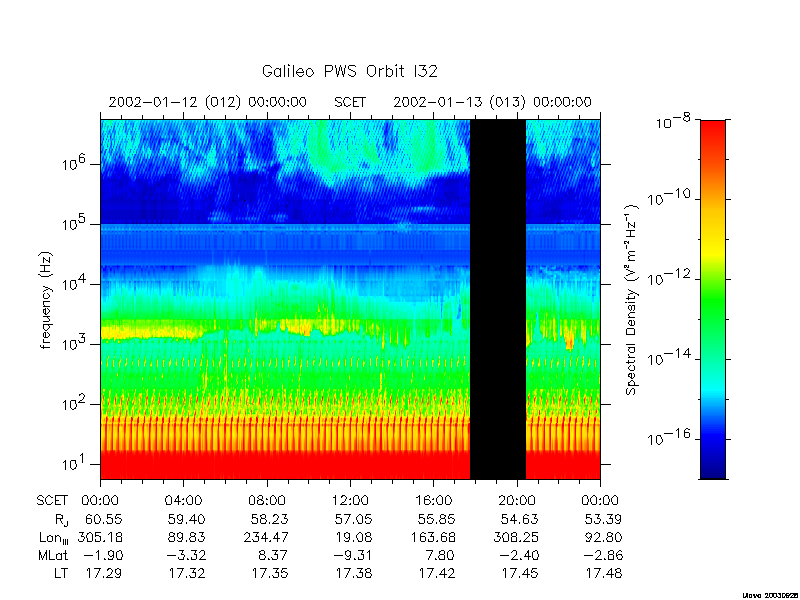
Task: Click the colorbar tick label 10^-16
Action: pyautogui.click(x=667, y=437)
